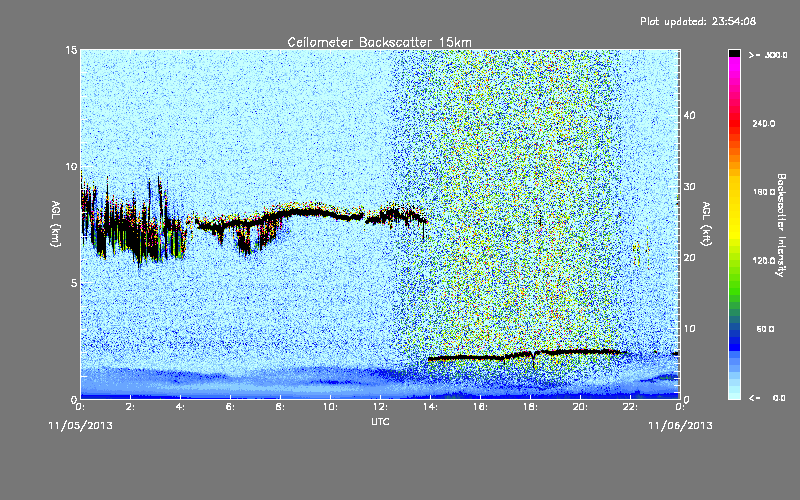This screenshot has height=500, width=800.
Task: Click the 20: hour tick on the time axis
Action: pos(581,407)
